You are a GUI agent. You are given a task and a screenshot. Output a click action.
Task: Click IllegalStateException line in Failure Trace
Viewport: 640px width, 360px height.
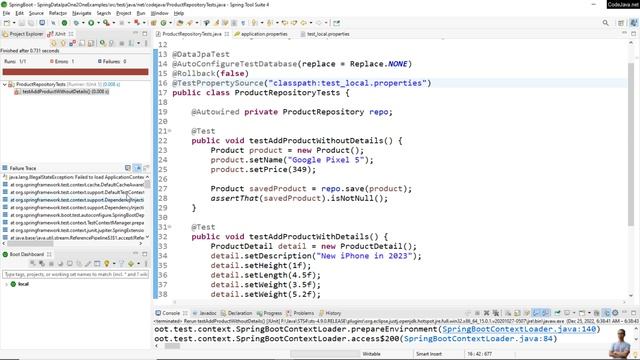[x=73, y=177]
